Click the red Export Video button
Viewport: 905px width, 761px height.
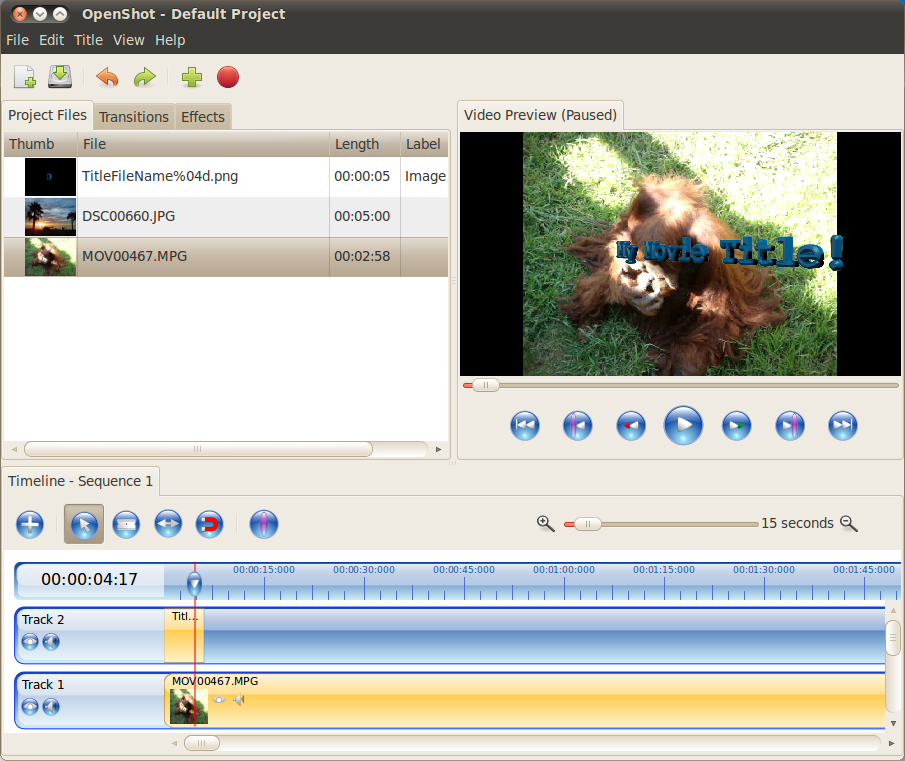click(x=228, y=77)
